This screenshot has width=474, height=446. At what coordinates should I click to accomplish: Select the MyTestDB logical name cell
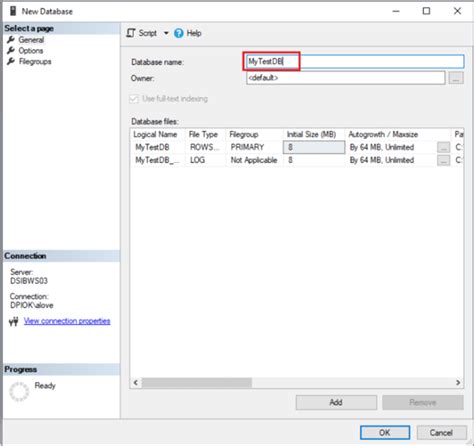[x=157, y=147]
